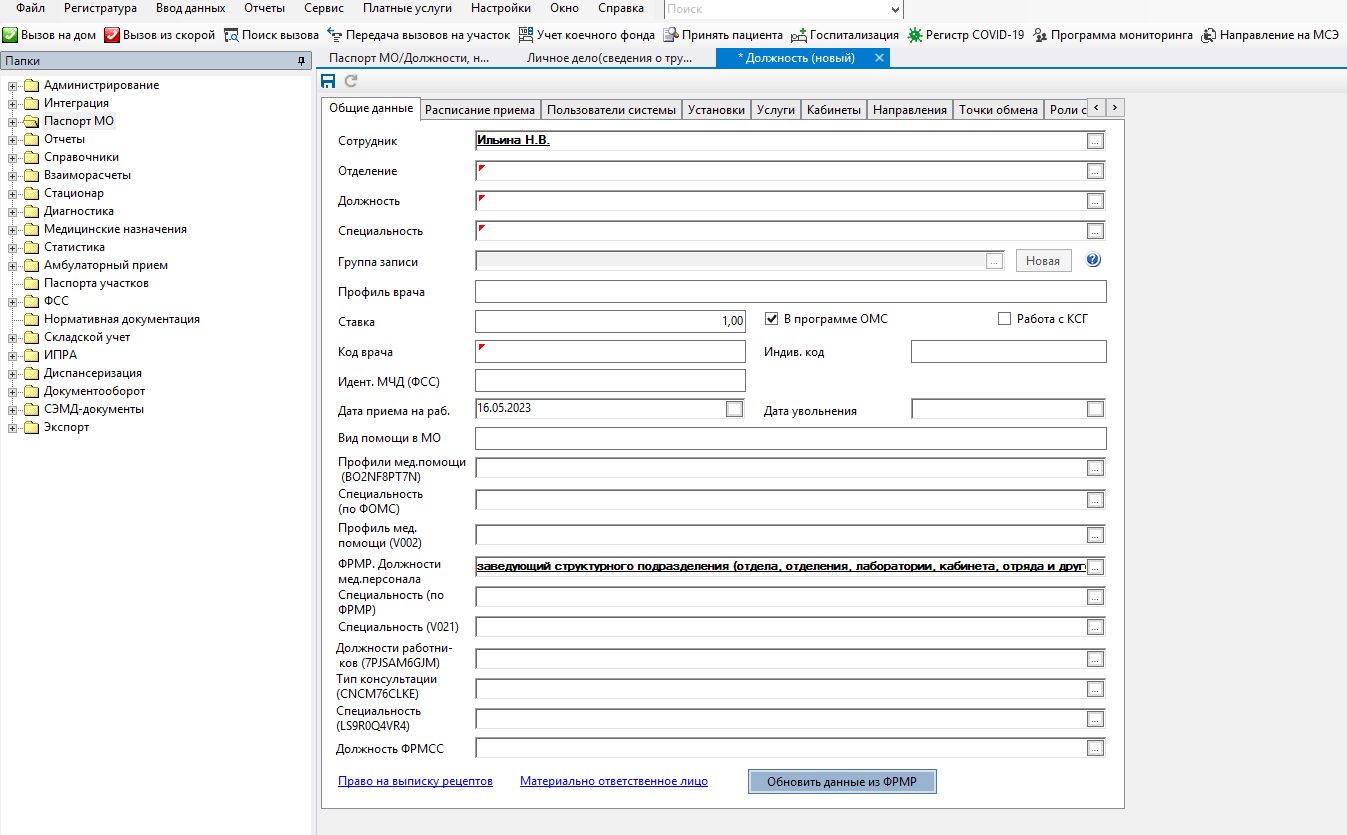Open the Файл menu
The width and height of the screenshot is (1347, 835).
30,8
